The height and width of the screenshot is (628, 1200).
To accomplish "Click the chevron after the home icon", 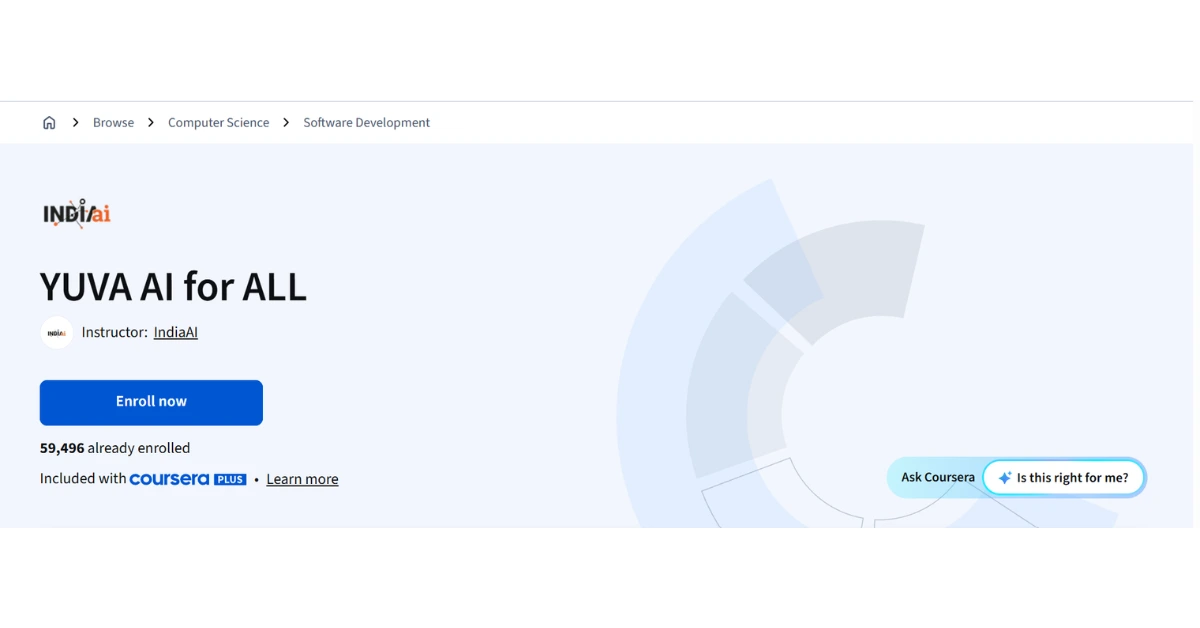I will click(76, 123).
